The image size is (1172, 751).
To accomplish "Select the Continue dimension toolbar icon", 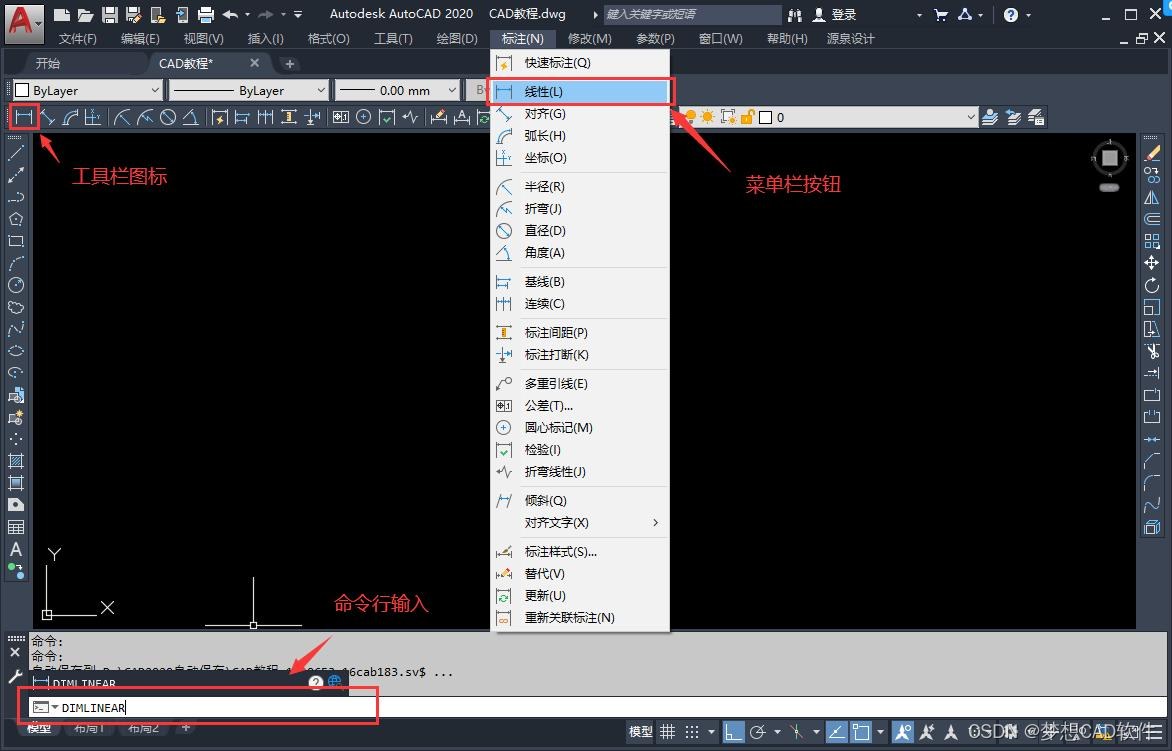I will point(265,117).
